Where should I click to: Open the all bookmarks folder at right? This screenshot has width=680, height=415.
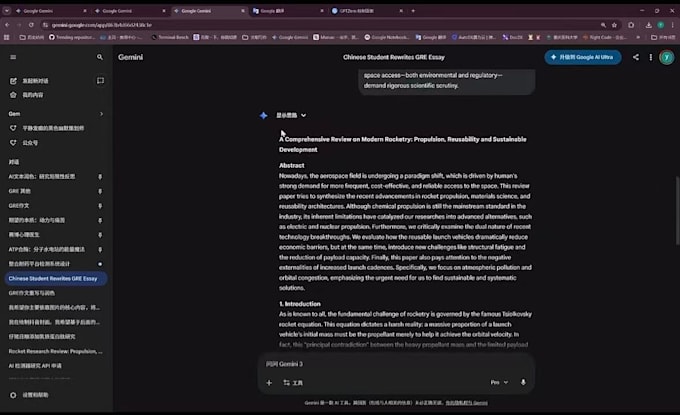click(663, 37)
